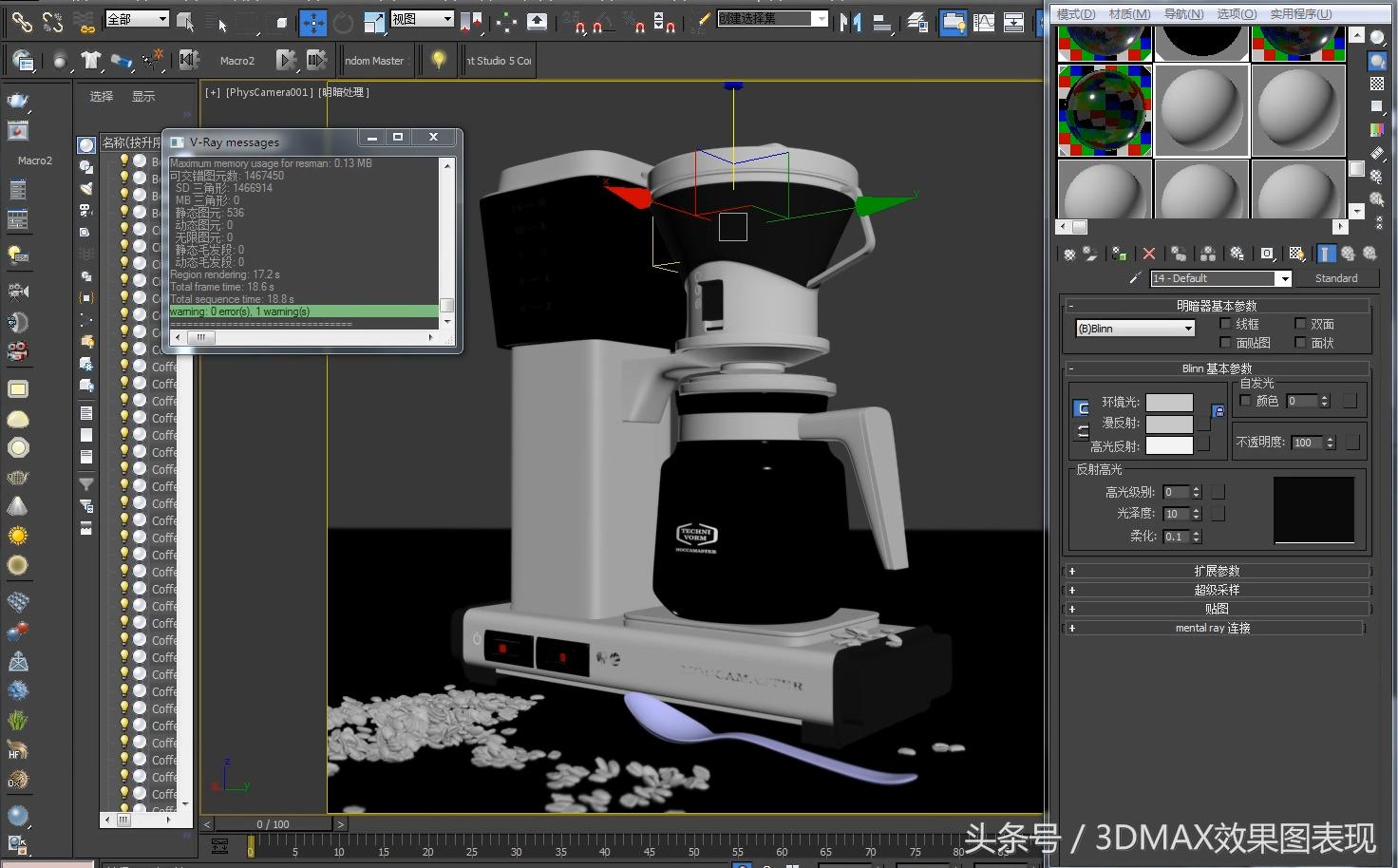This screenshot has width=1398, height=868.
Task: Open the (B)Blinn shader dropdown
Action: (x=1135, y=329)
